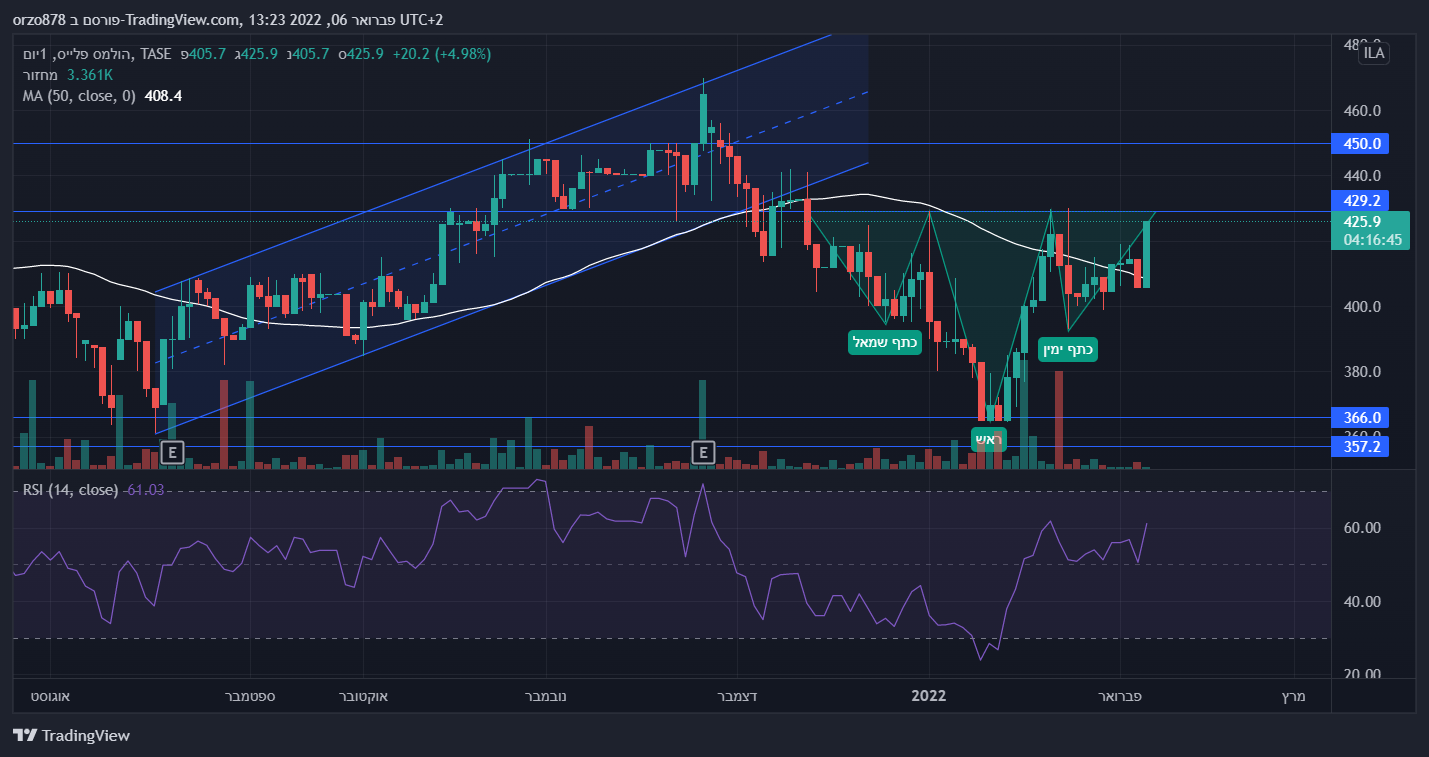Click the 450.0 price line label
The width and height of the screenshot is (1429, 757).
pos(1362,143)
